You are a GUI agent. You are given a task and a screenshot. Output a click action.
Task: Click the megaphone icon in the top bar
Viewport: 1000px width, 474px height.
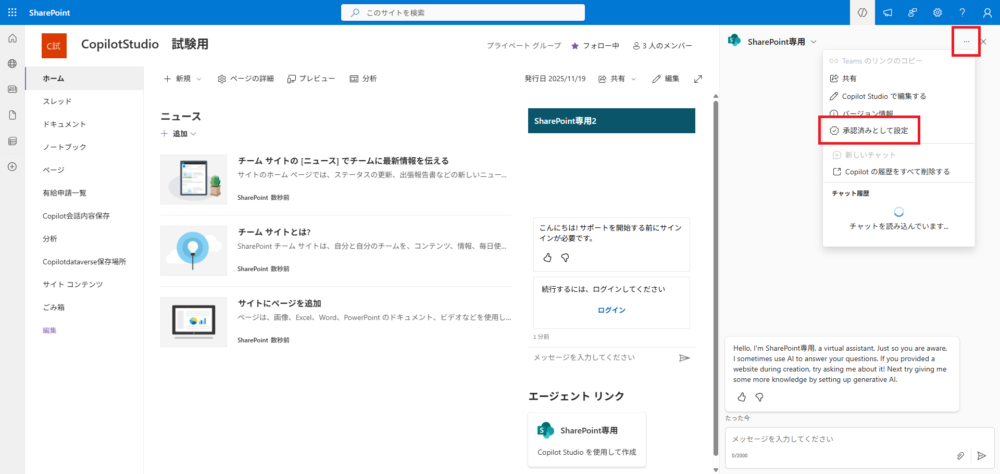(886, 12)
